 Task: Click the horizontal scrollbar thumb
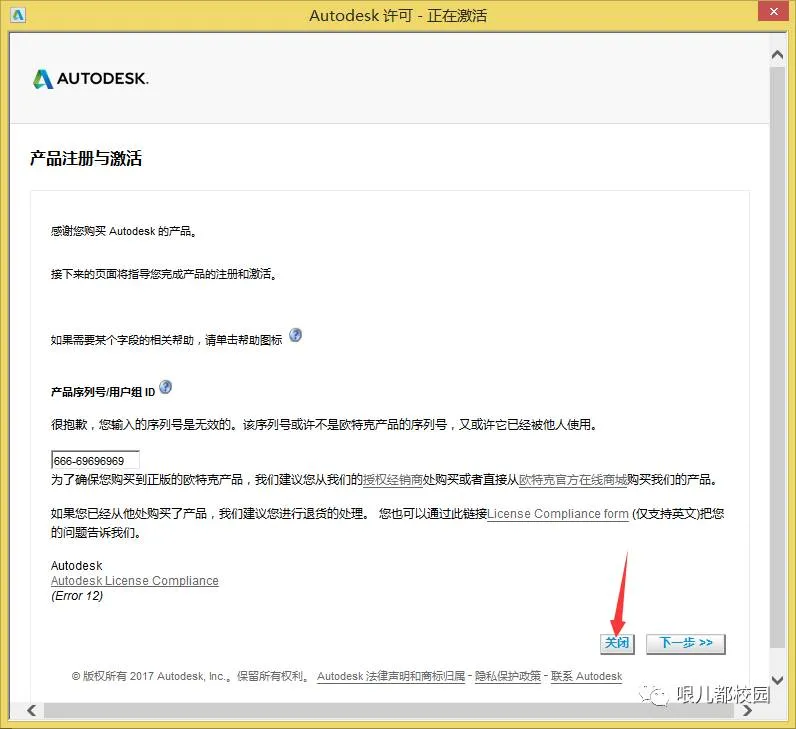[x=389, y=710]
